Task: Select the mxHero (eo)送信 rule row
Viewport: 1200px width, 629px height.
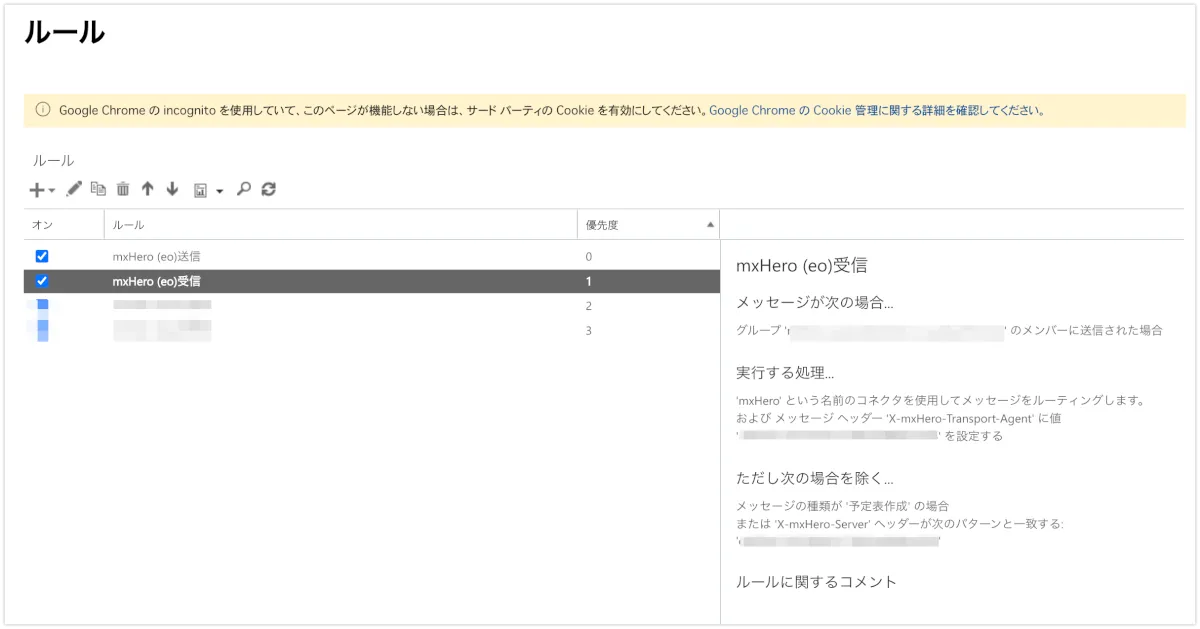Action: (371, 256)
